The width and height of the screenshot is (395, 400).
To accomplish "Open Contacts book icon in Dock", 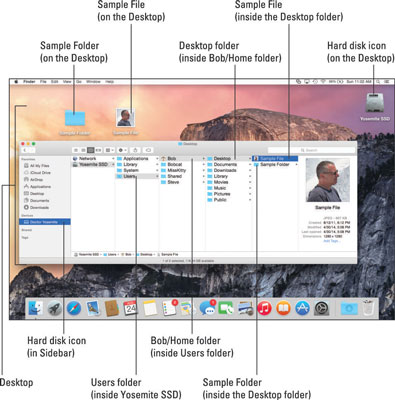I will (112, 308).
